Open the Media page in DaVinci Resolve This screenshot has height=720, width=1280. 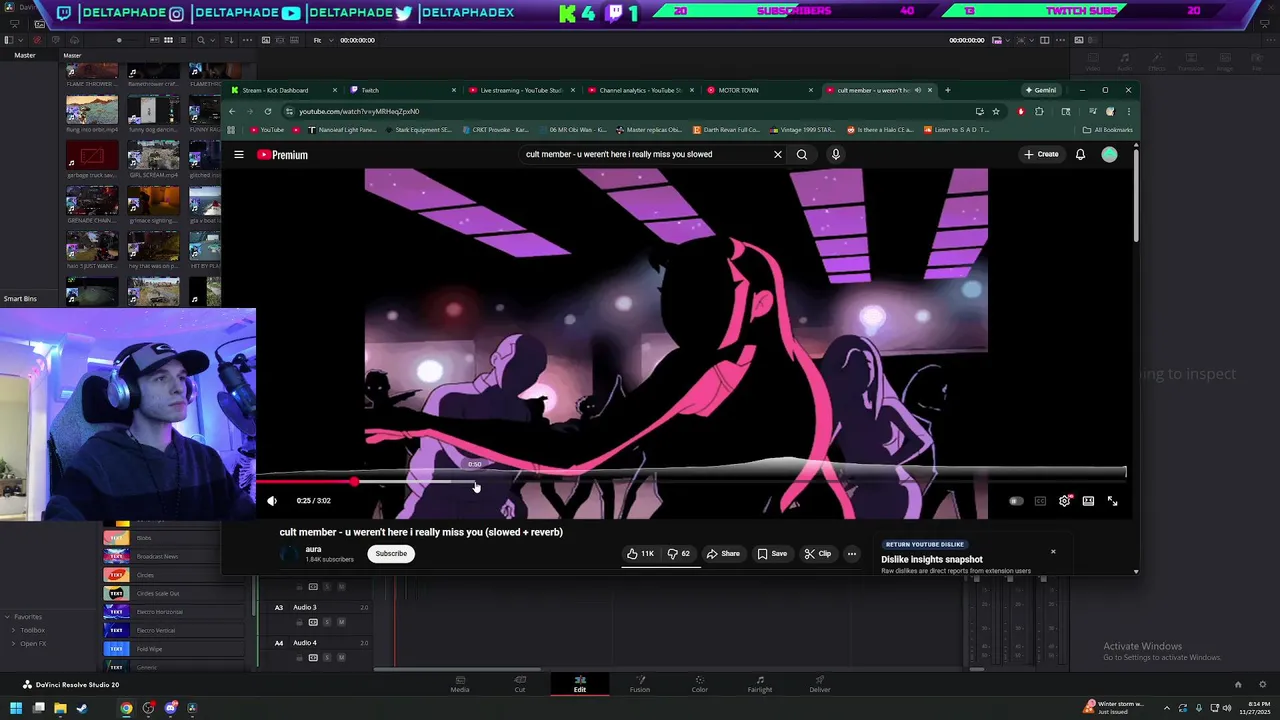coord(460,684)
